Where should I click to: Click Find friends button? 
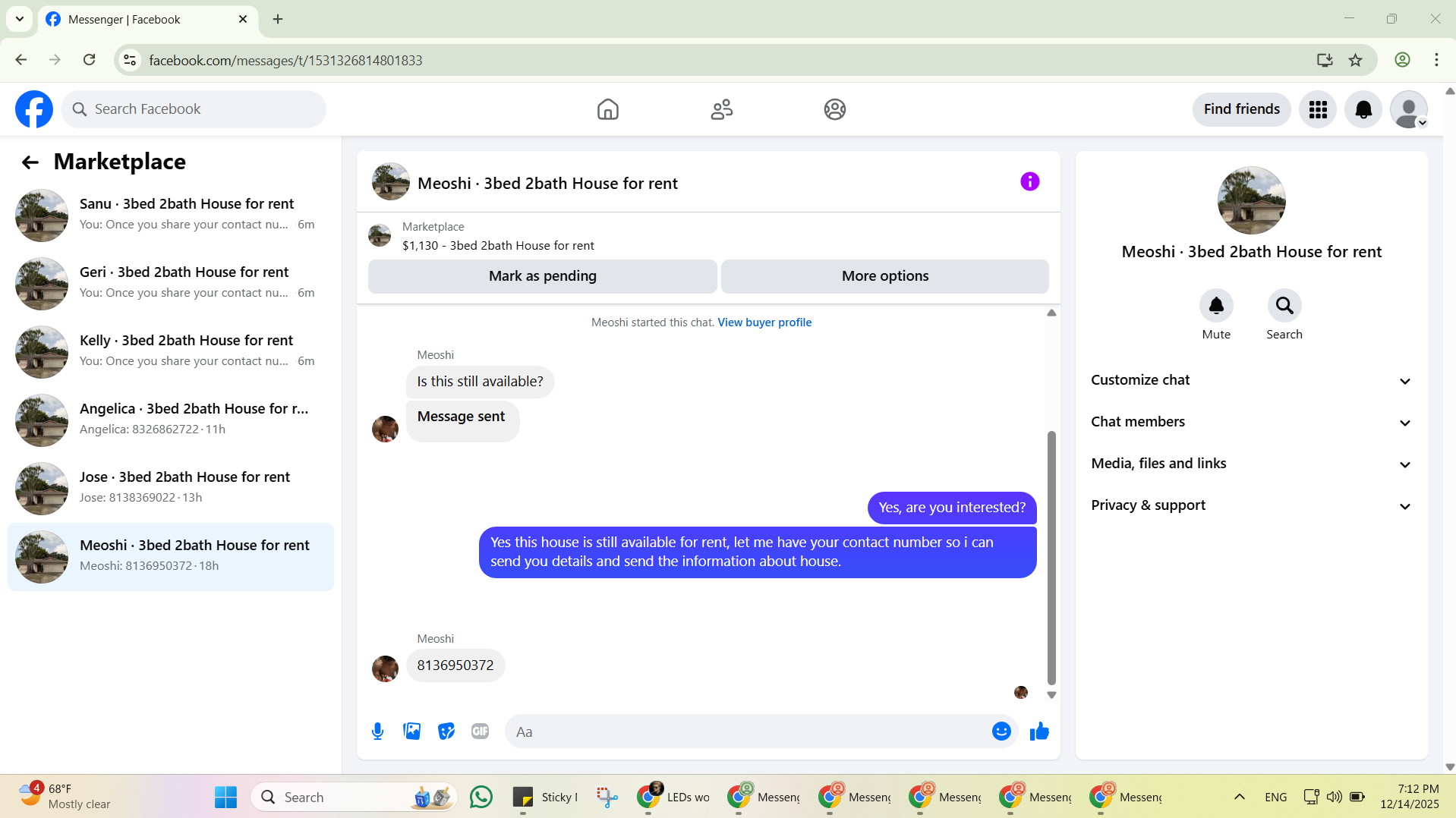point(1241,109)
